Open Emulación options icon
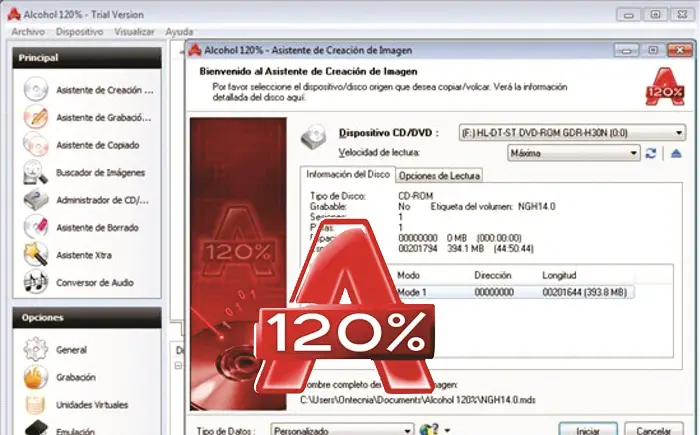This screenshot has width=700, height=435. click(36, 428)
